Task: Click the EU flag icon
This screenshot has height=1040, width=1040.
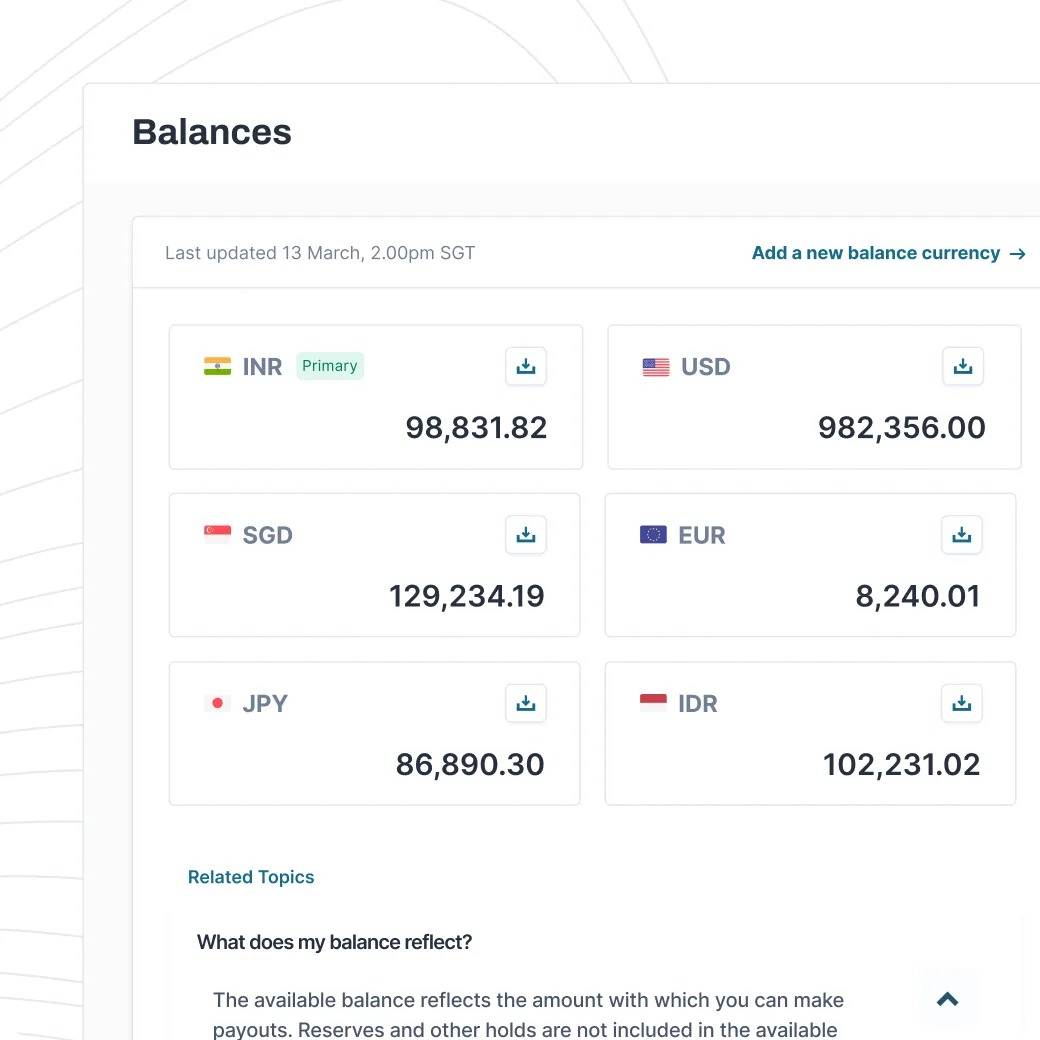Action: click(653, 535)
